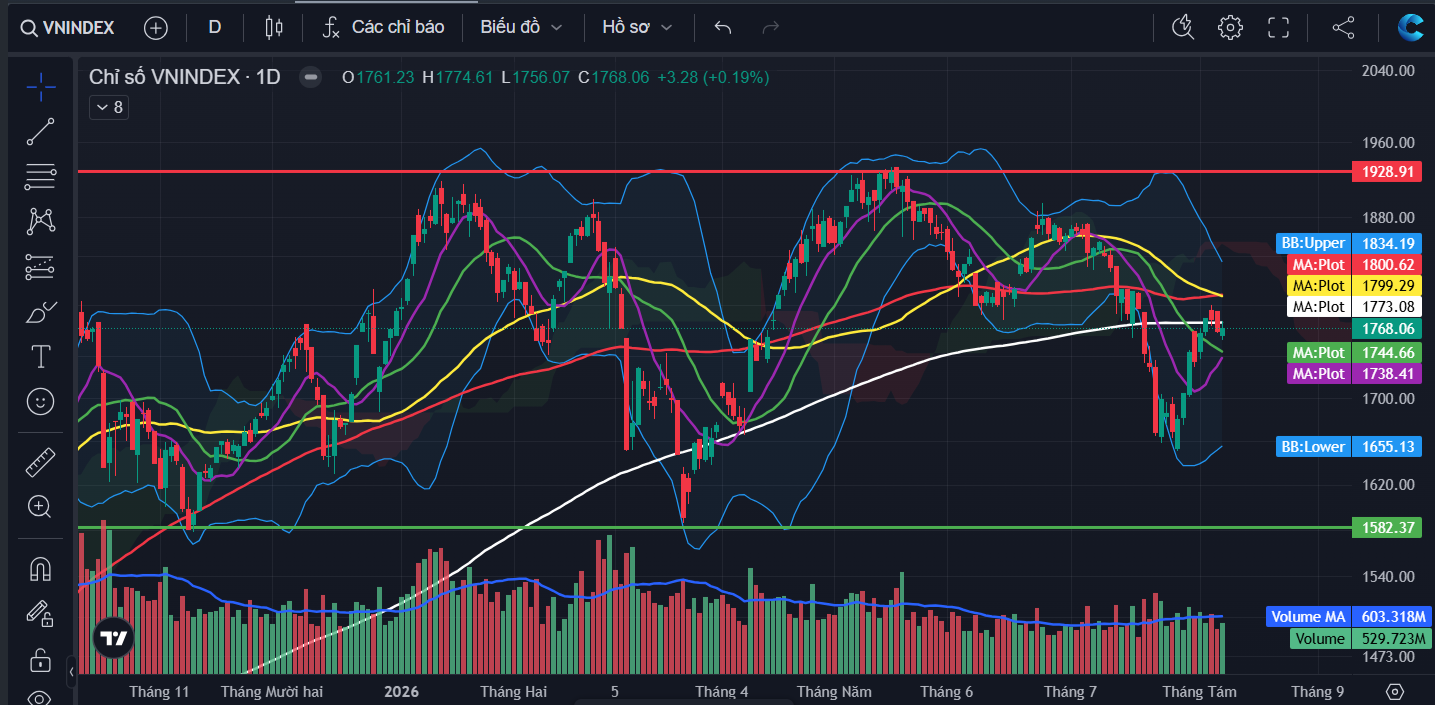Toggle hide all drawings eye icon
The width and height of the screenshot is (1435, 705).
pyautogui.click(x=41, y=697)
